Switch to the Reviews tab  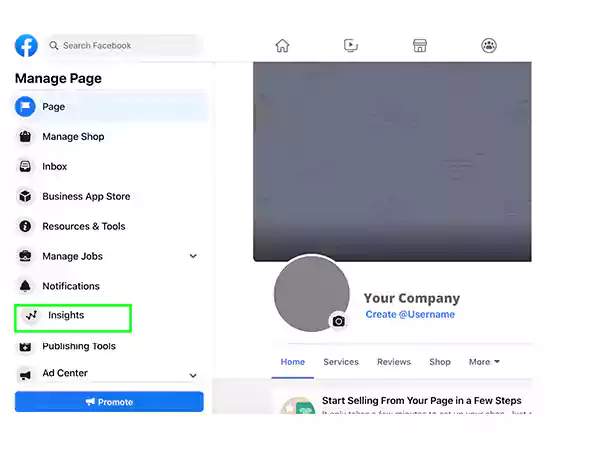[394, 362]
